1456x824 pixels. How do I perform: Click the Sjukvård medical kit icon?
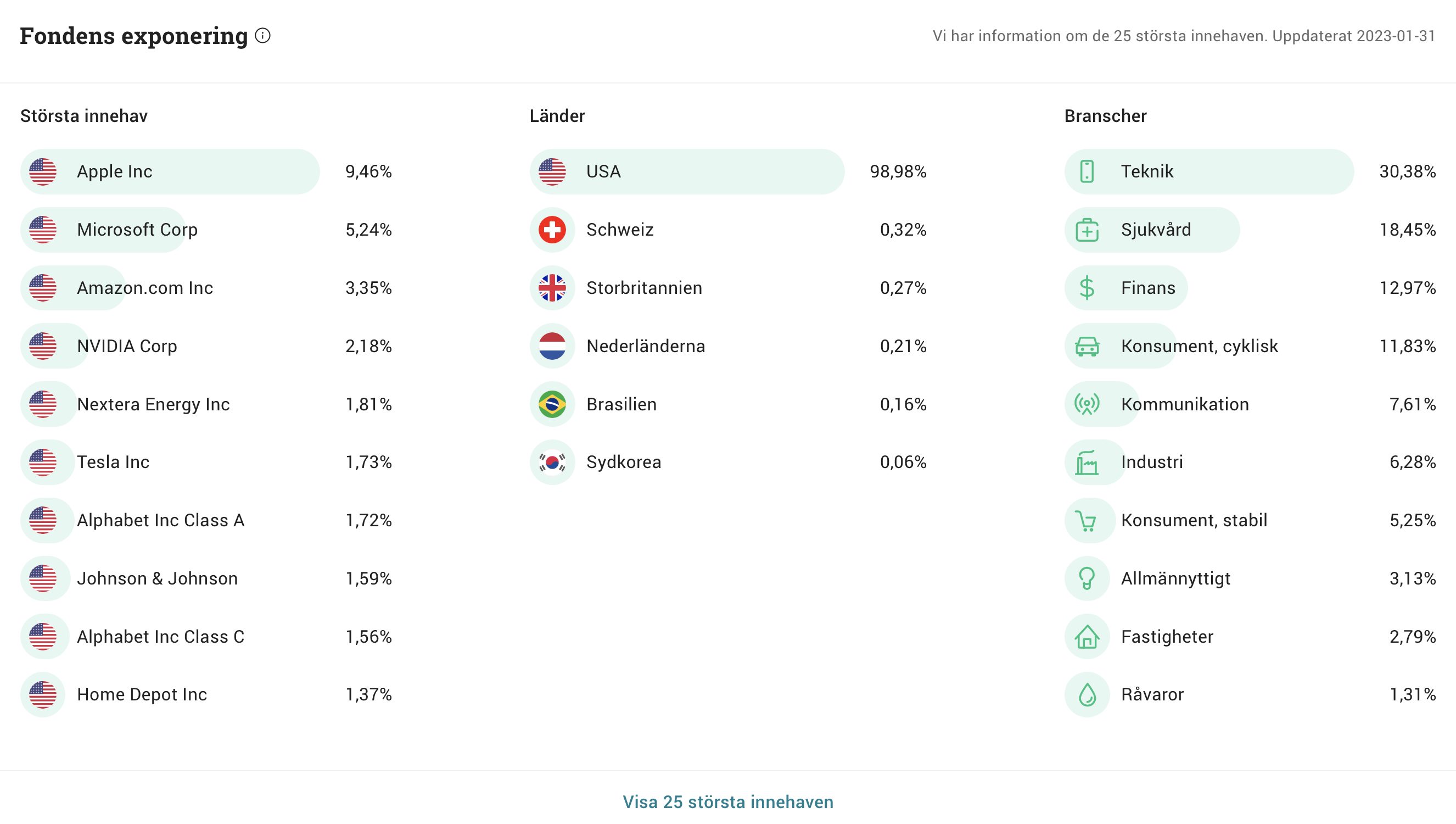tap(1086, 230)
